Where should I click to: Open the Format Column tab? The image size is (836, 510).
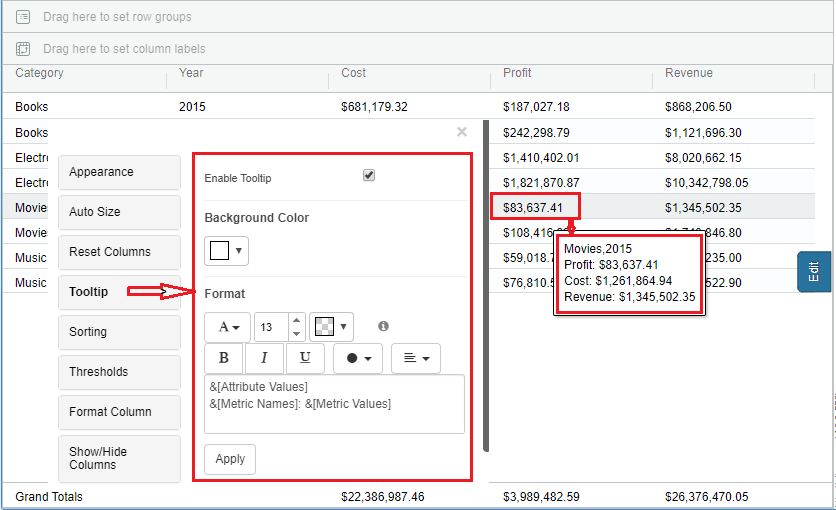click(x=119, y=412)
